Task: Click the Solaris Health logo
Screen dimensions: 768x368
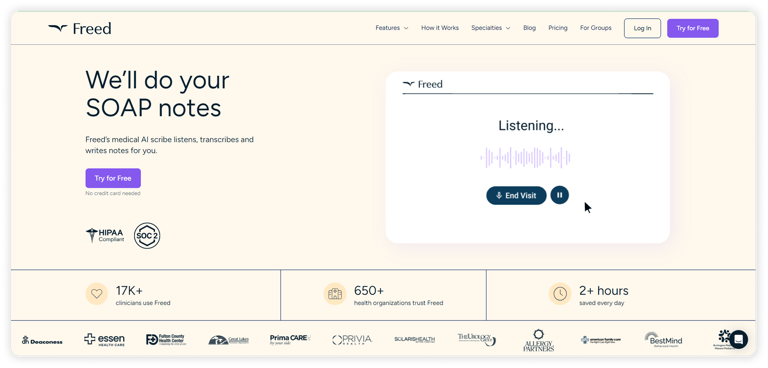Action: click(414, 340)
